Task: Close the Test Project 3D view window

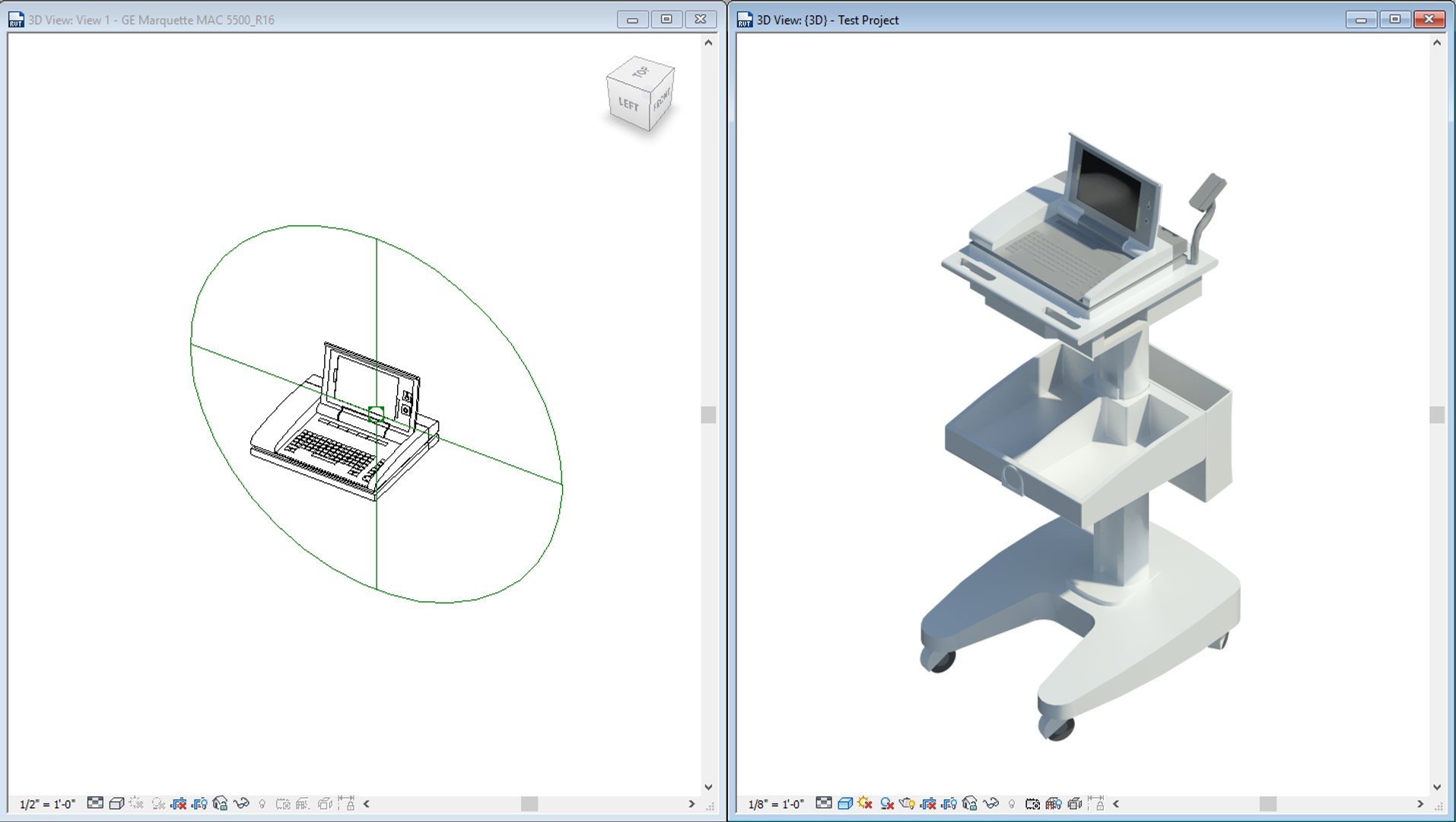Action: click(x=1429, y=20)
